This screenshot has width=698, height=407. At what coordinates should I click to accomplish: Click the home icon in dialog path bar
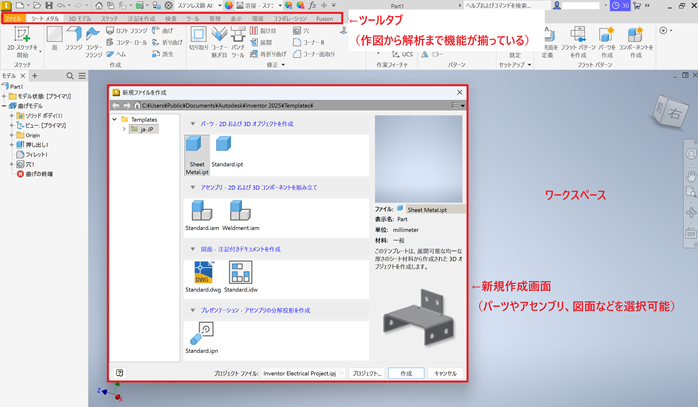click(x=138, y=106)
